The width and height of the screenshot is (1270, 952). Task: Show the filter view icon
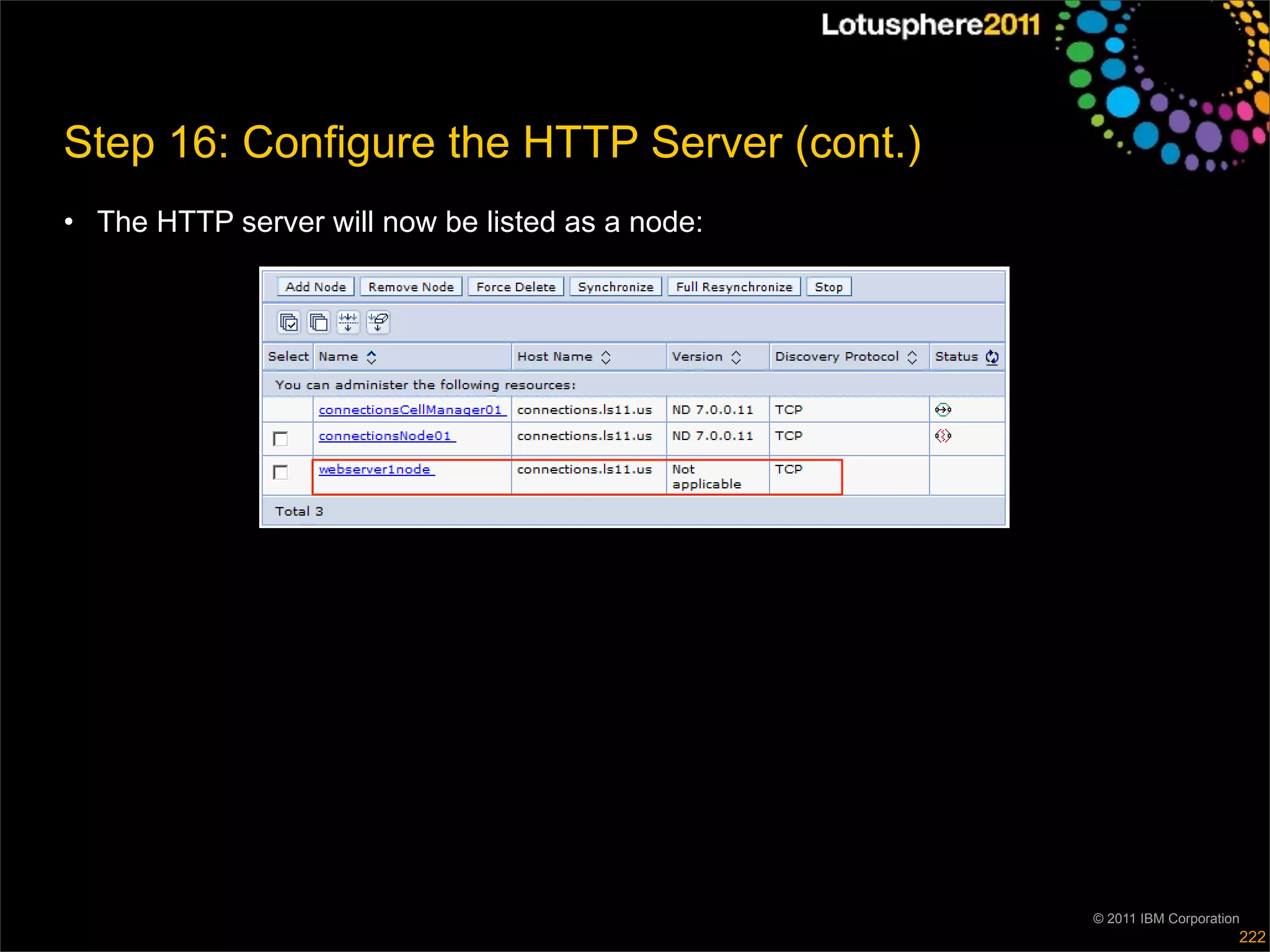click(x=348, y=322)
